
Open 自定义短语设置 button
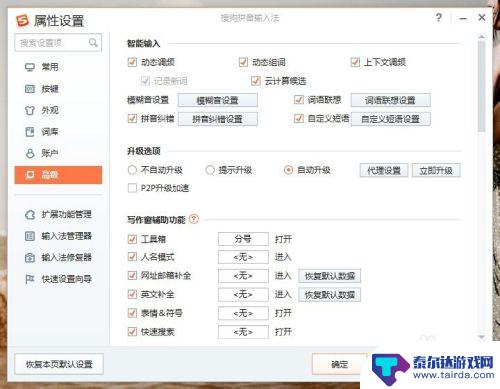coord(391,119)
